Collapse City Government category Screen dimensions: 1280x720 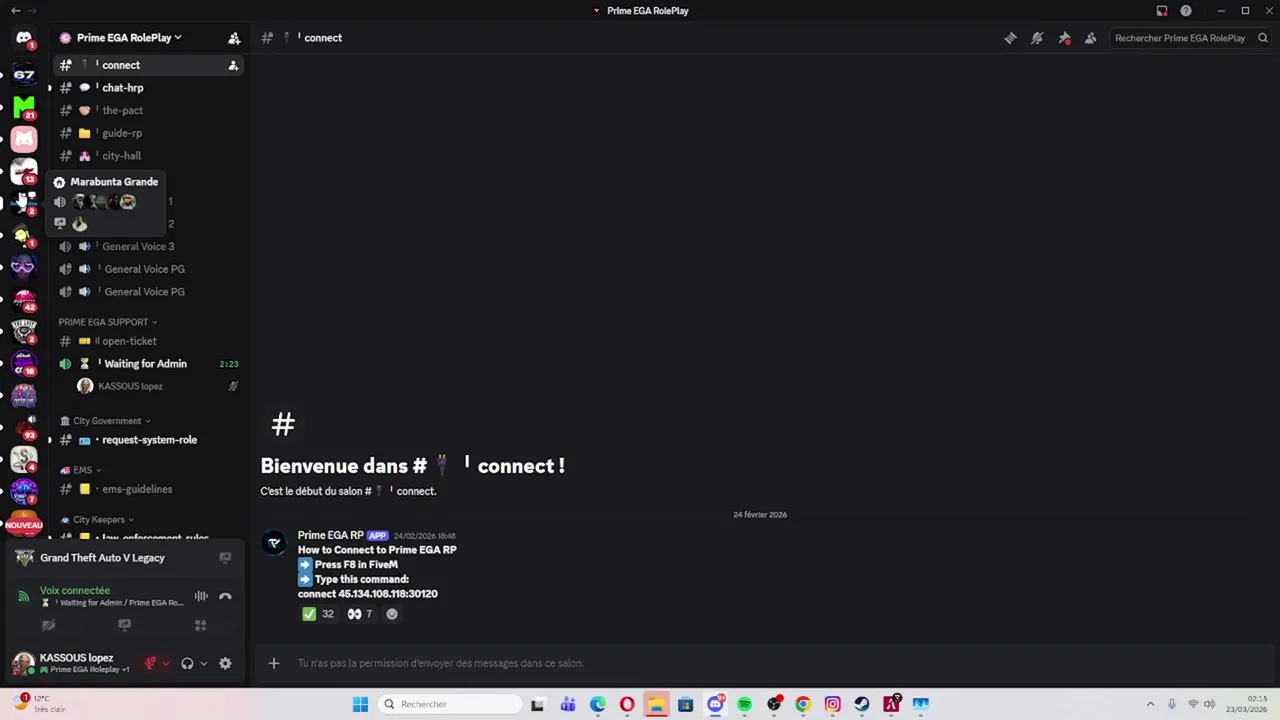tap(107, 421)
